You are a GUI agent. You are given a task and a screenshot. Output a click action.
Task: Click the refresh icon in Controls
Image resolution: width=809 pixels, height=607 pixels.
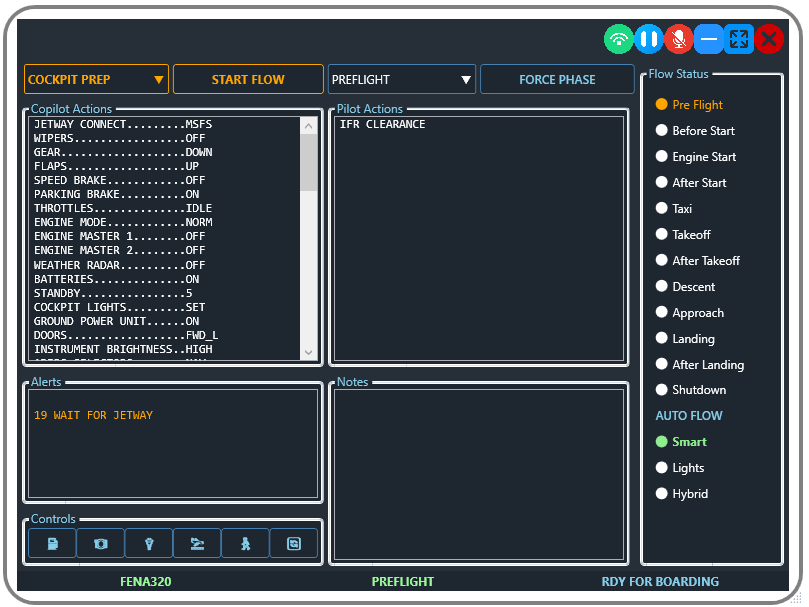(x=293, y=543)
